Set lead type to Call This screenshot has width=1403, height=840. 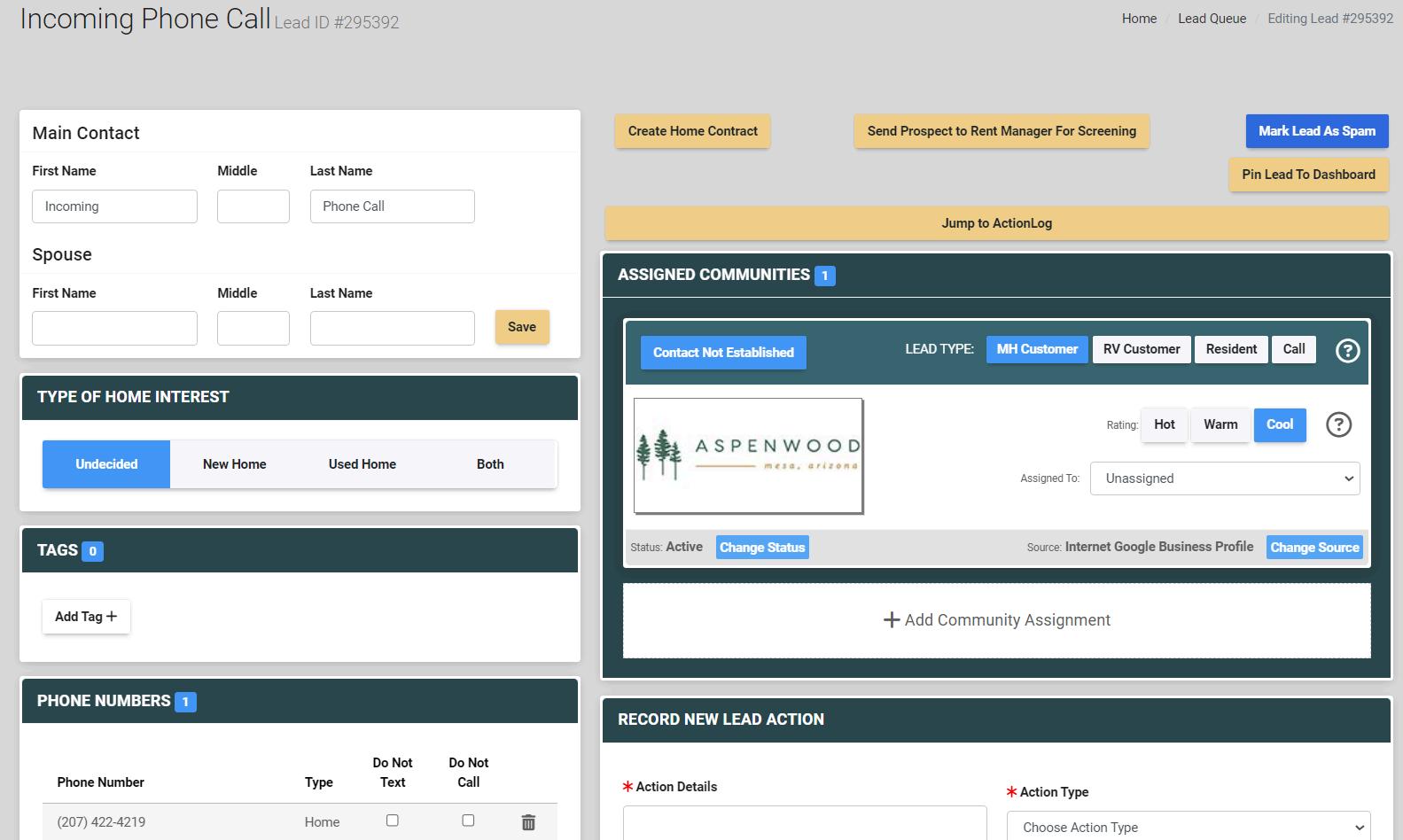click(1294, 349)
